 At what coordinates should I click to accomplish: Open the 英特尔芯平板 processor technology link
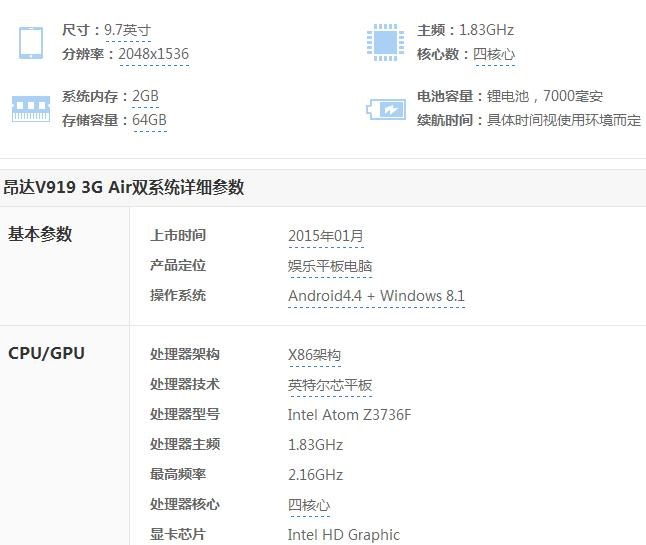pos(330,385)
